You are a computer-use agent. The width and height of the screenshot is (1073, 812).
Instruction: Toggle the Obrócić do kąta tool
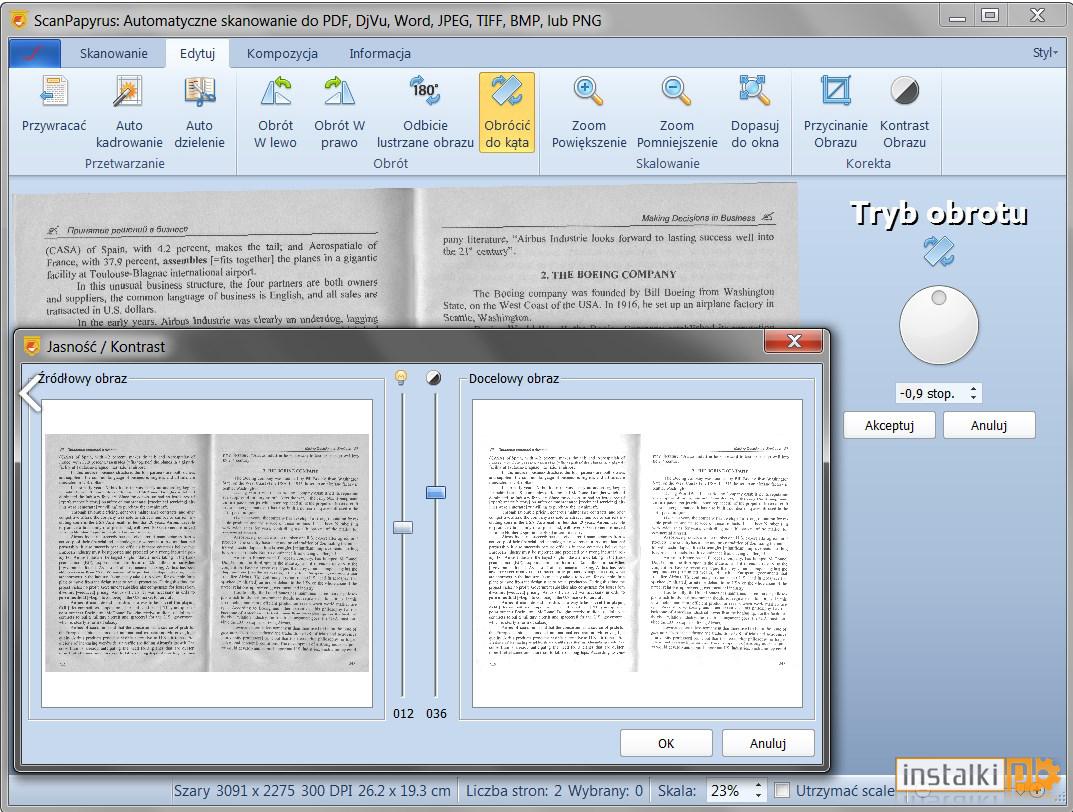[507, 112]
